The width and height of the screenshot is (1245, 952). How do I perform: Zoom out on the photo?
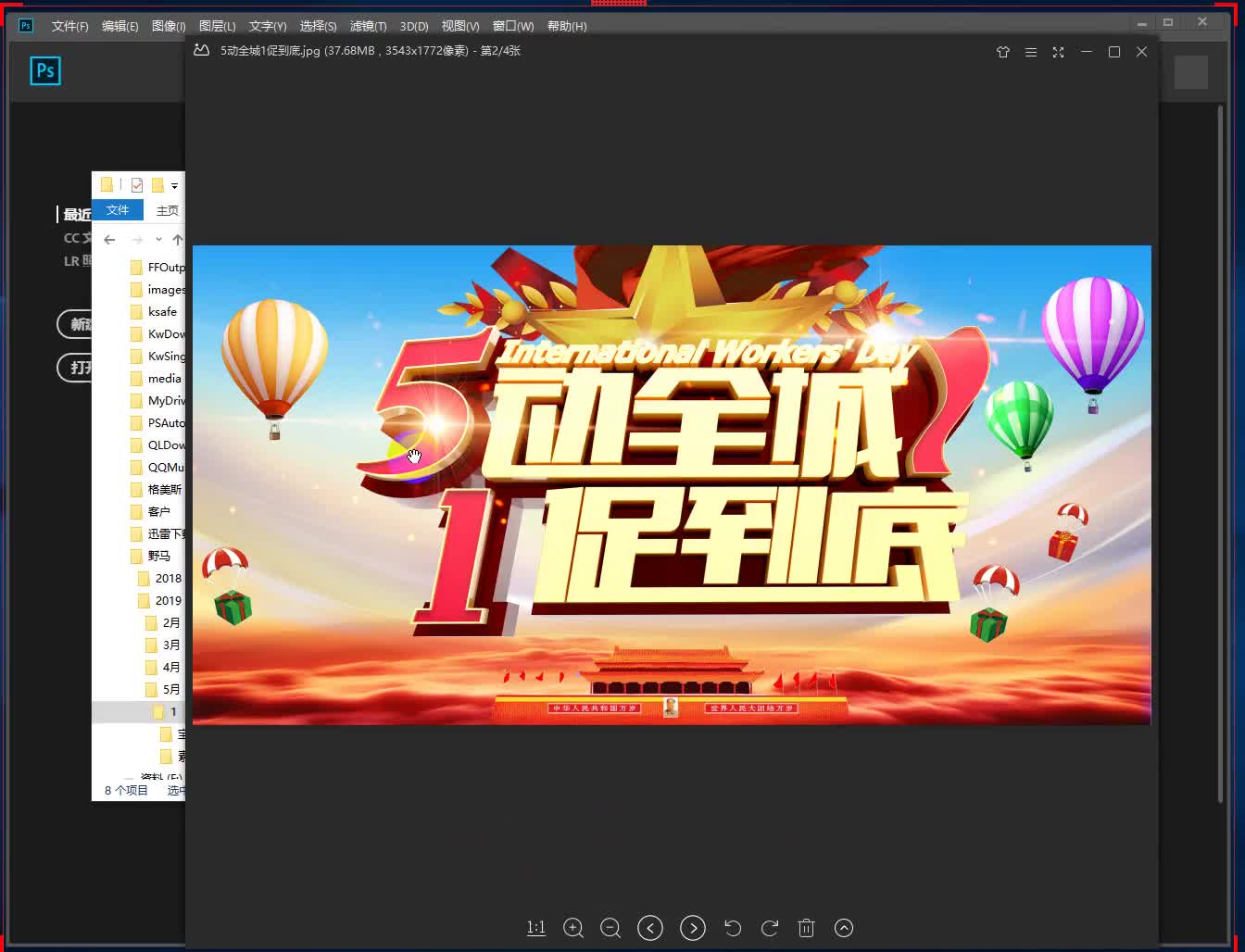610,928
